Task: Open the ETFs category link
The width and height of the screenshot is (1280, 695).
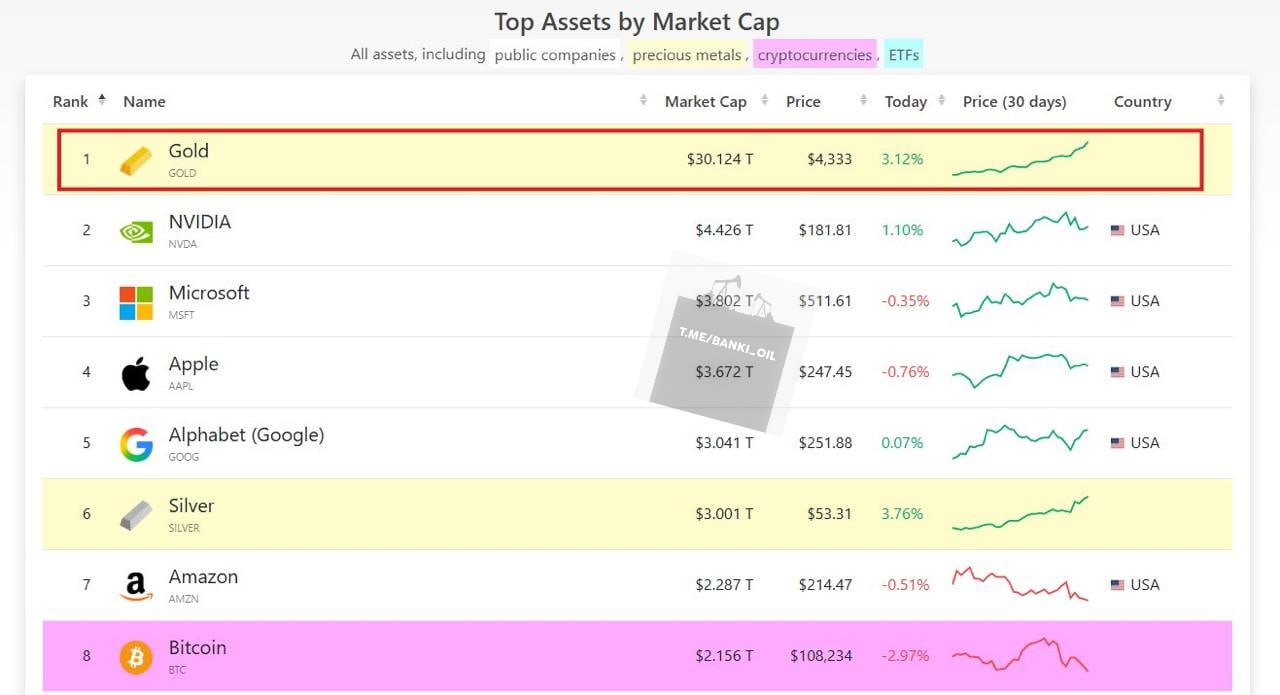Action: tap(904, 55)
